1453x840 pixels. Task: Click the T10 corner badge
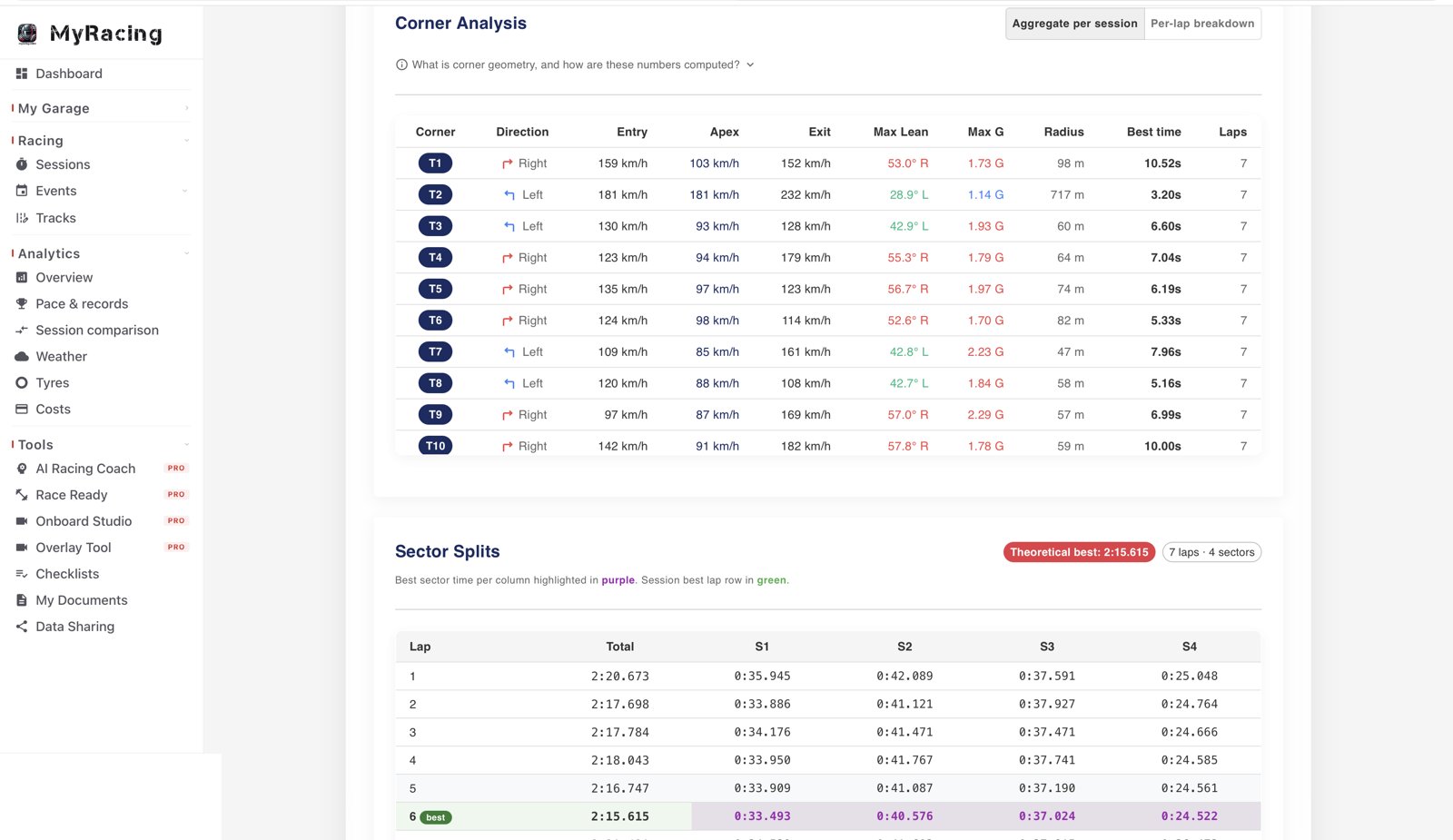click(435, 446)
